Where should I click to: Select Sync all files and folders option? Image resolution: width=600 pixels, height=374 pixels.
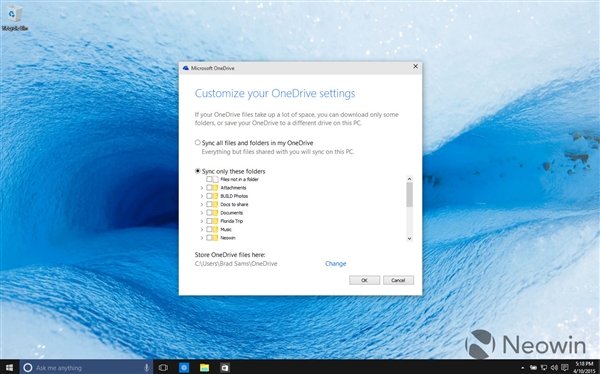click(197, 142)
